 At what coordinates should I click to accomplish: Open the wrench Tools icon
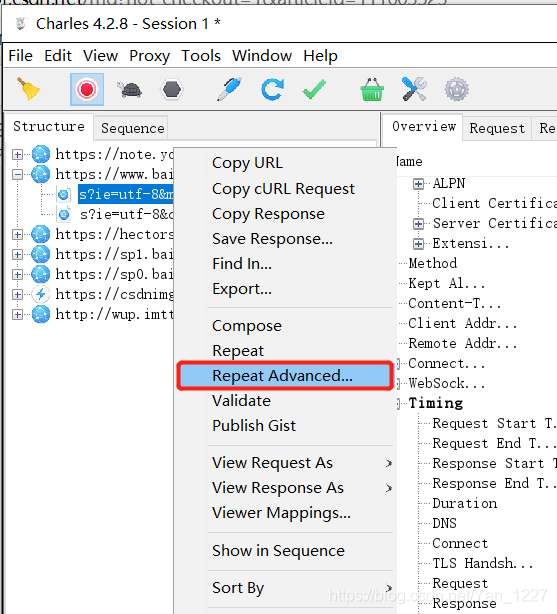414,89
